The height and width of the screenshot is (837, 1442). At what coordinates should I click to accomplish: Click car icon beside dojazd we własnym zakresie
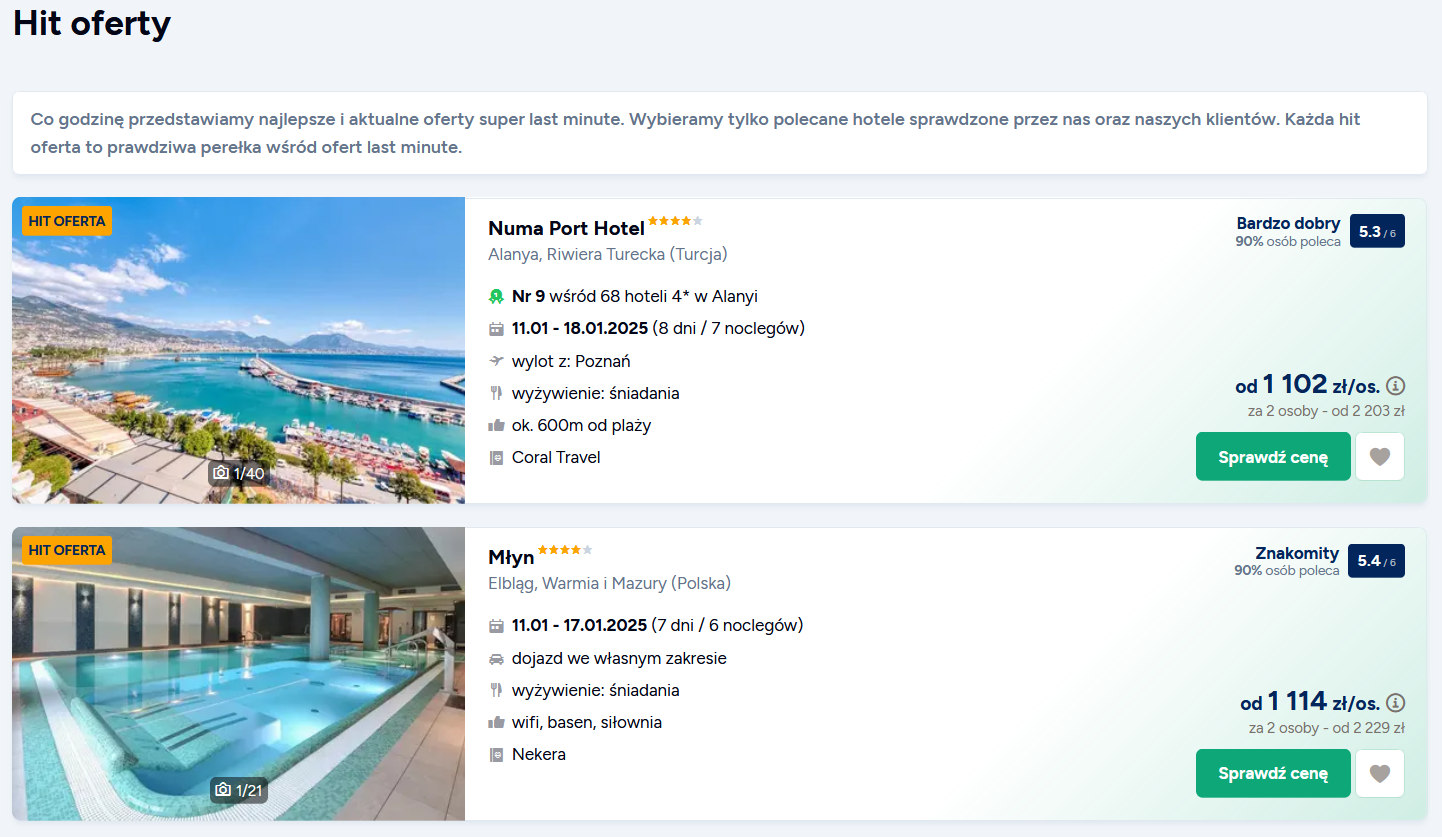pyautogui.click(x=496, y=659)
